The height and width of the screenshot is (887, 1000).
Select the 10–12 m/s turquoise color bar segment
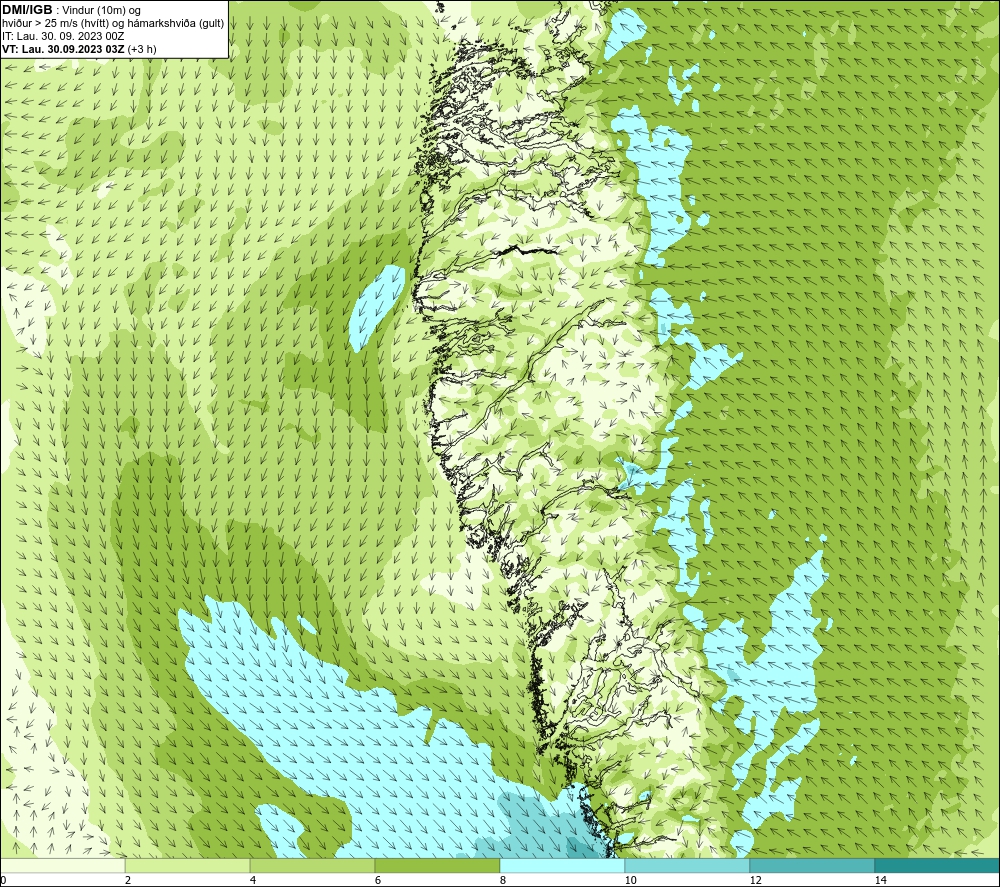(x=688, y=865)
